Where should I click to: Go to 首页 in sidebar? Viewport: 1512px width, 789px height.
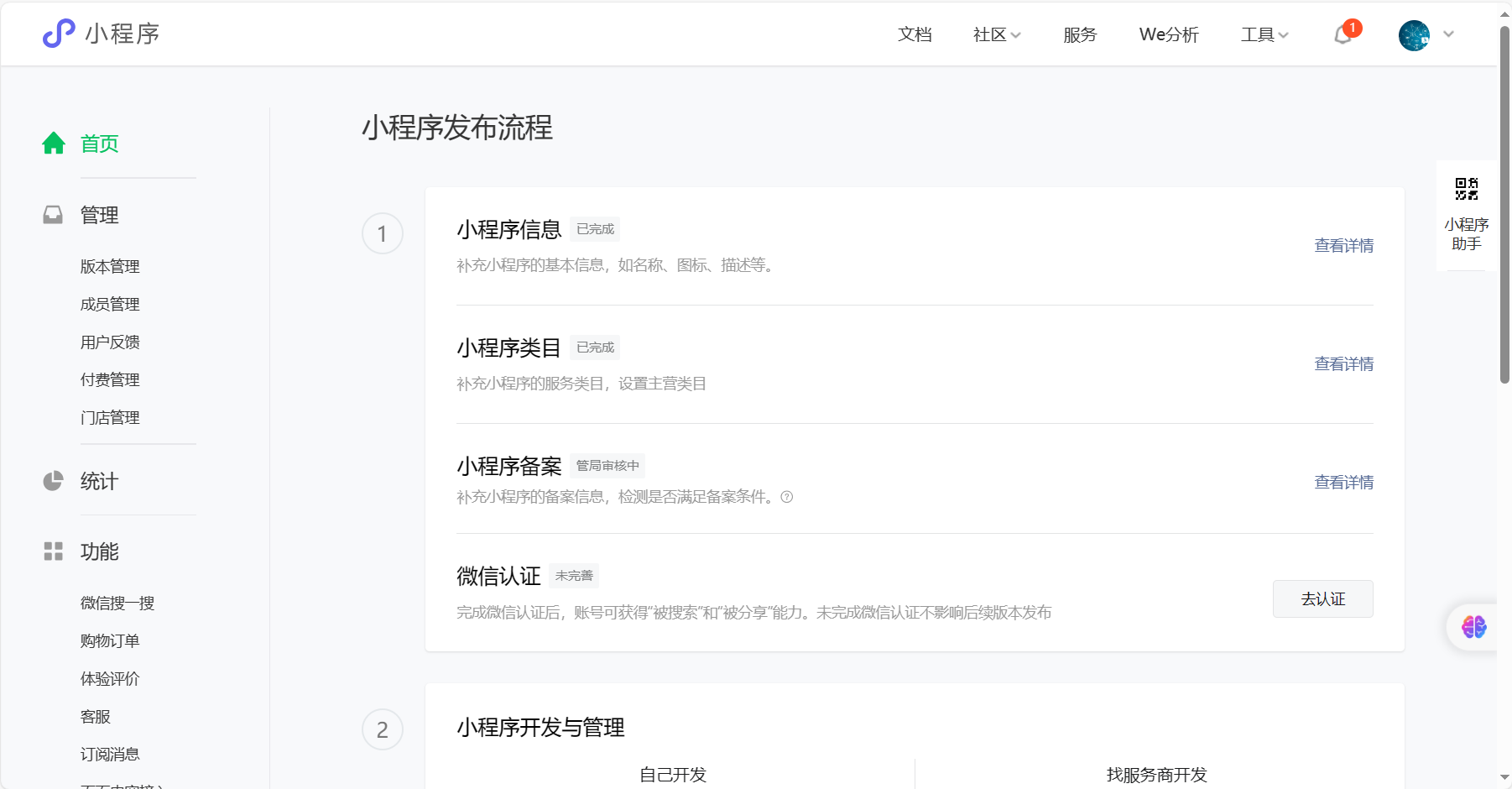(100, 144)
